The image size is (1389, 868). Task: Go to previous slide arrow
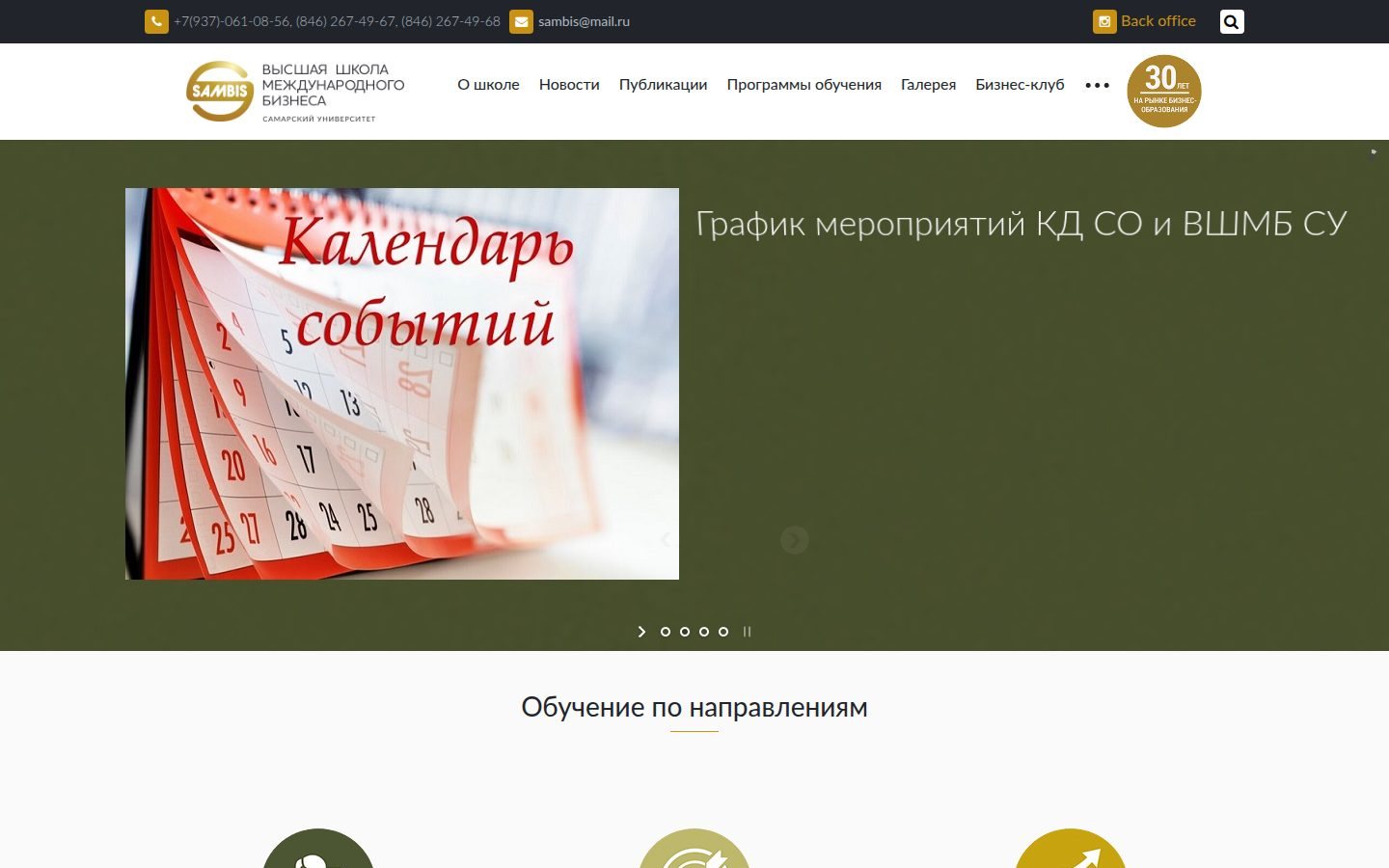coord(665,540)
